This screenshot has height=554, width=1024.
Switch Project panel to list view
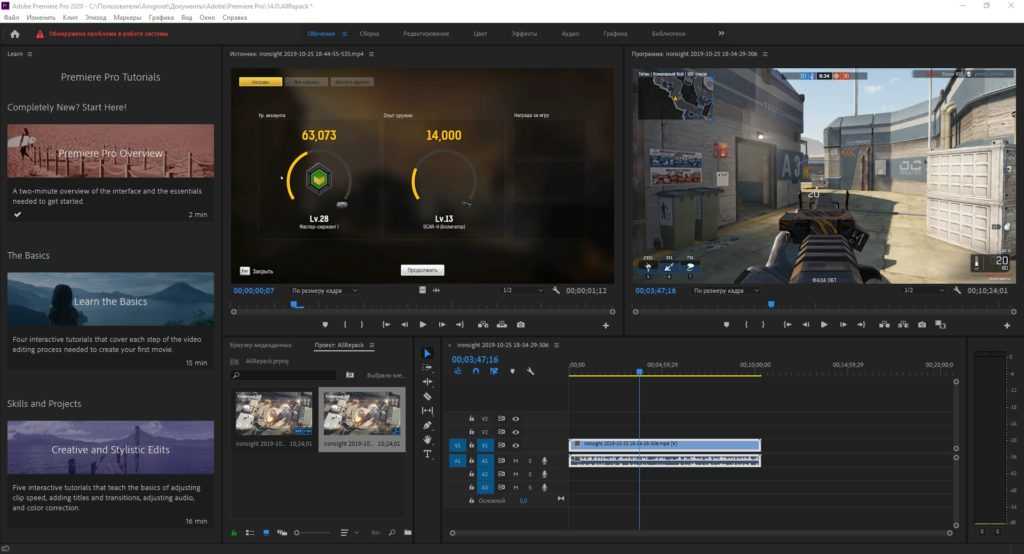249,533
